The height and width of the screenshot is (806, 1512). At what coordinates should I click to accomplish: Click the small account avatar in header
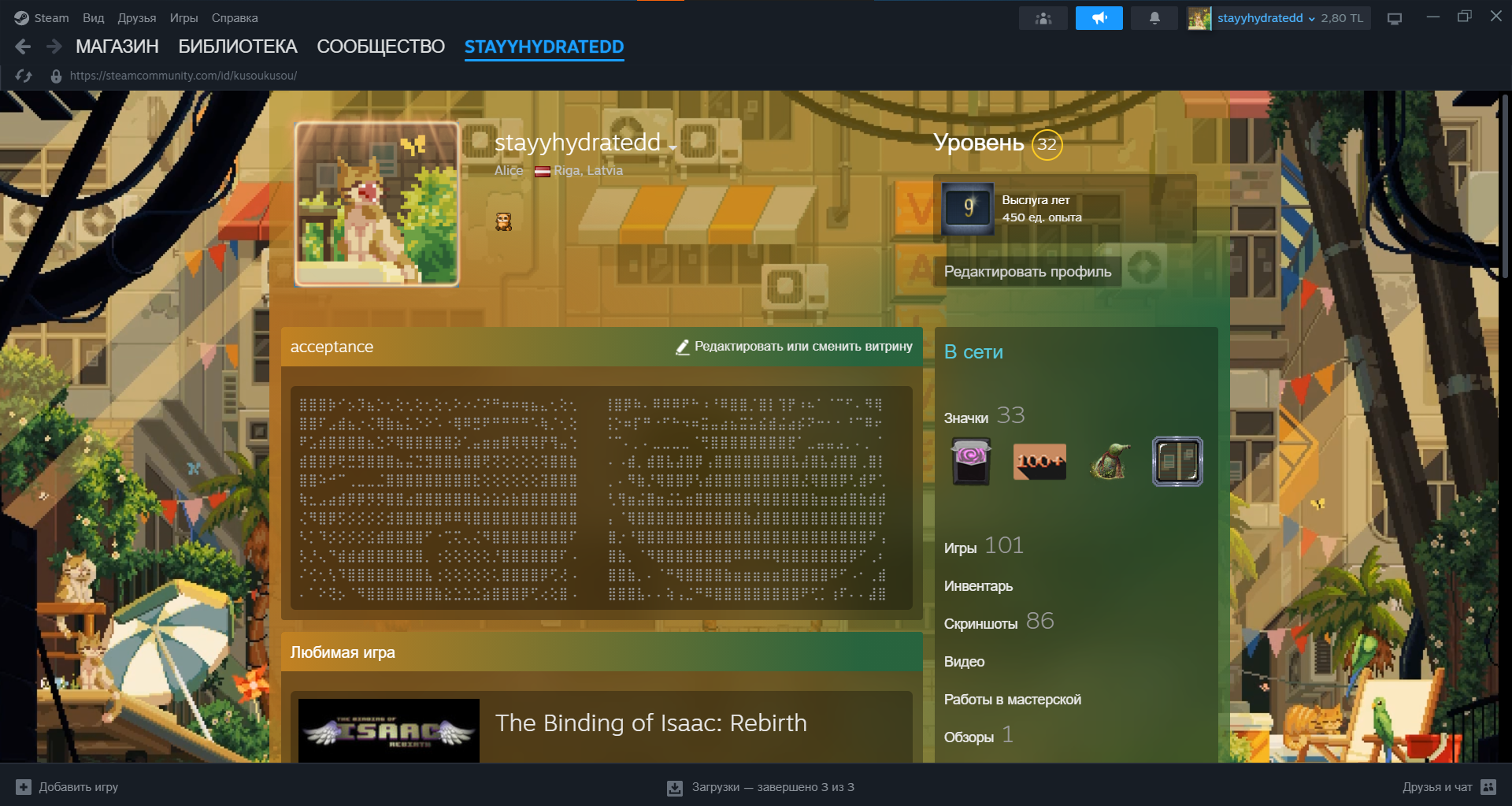1199,18
